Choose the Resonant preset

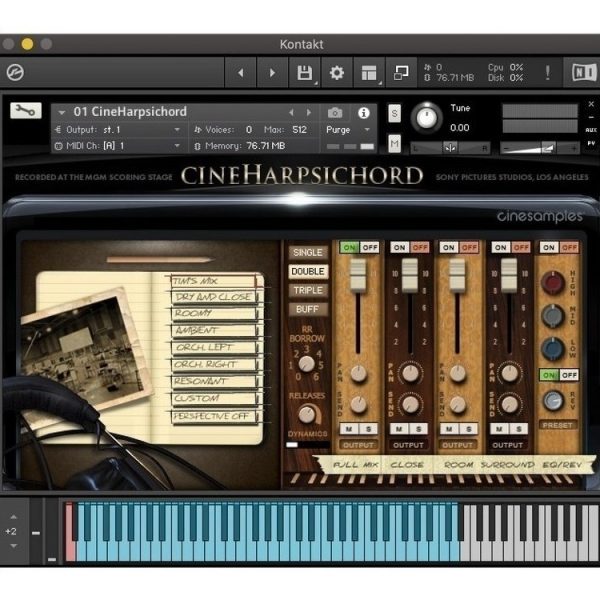215,381
